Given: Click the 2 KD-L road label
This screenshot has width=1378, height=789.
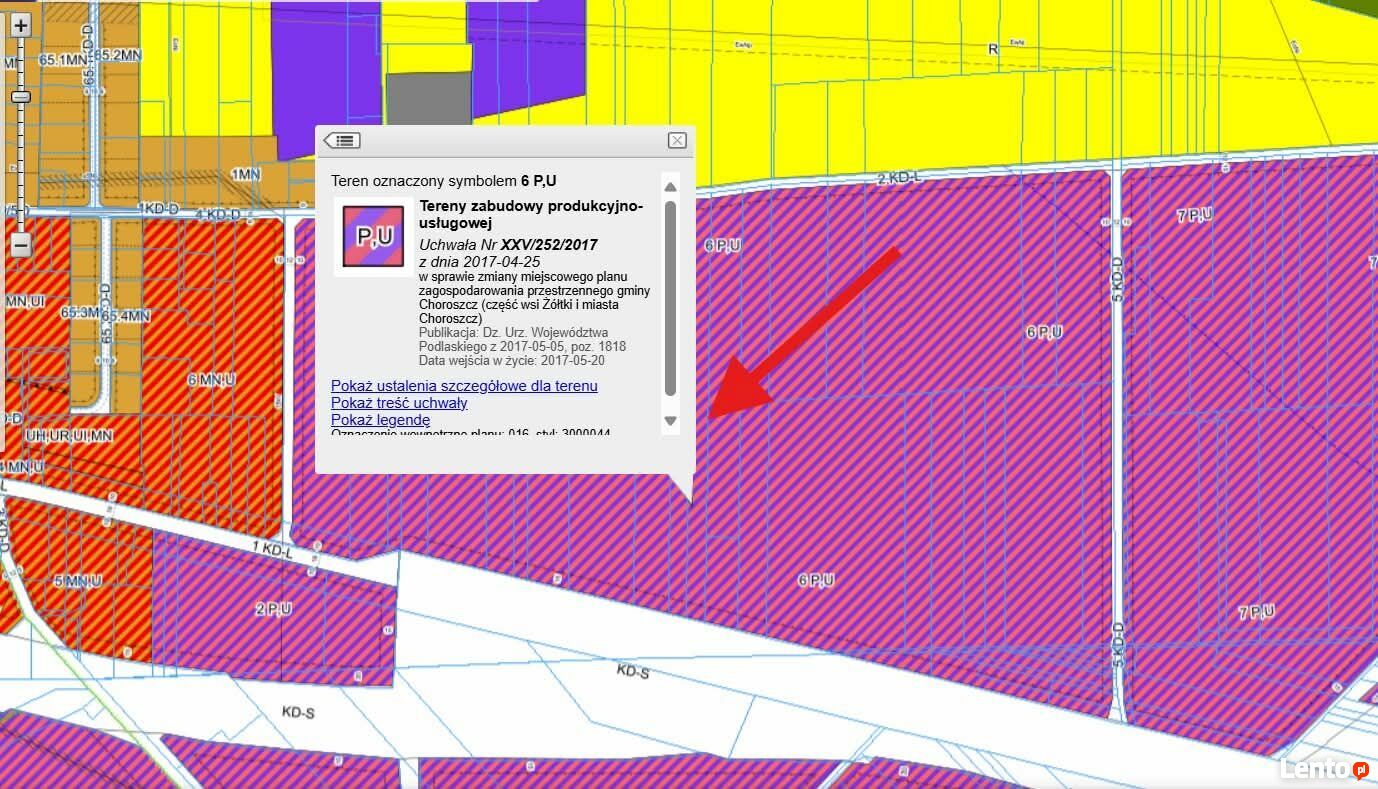Looking at the screenshot, I should 897,179.
